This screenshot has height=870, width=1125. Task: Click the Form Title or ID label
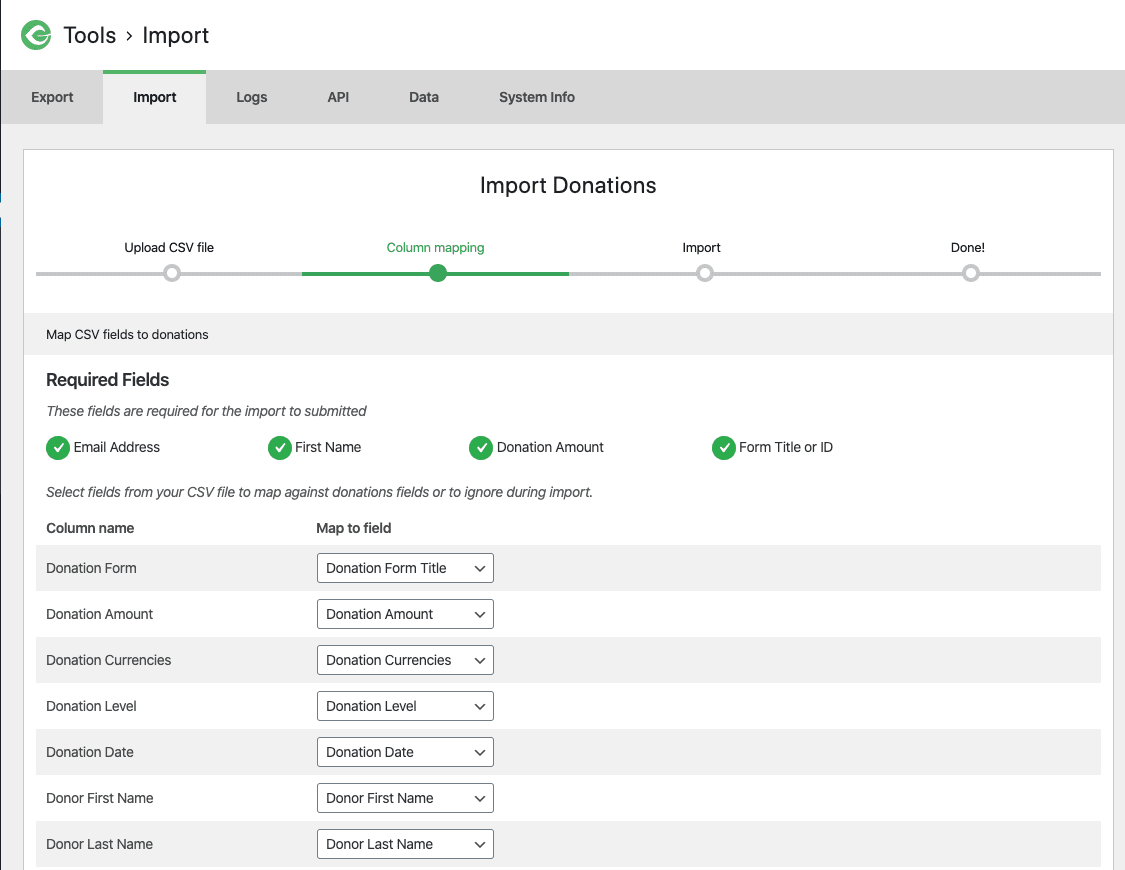(786, 447)
